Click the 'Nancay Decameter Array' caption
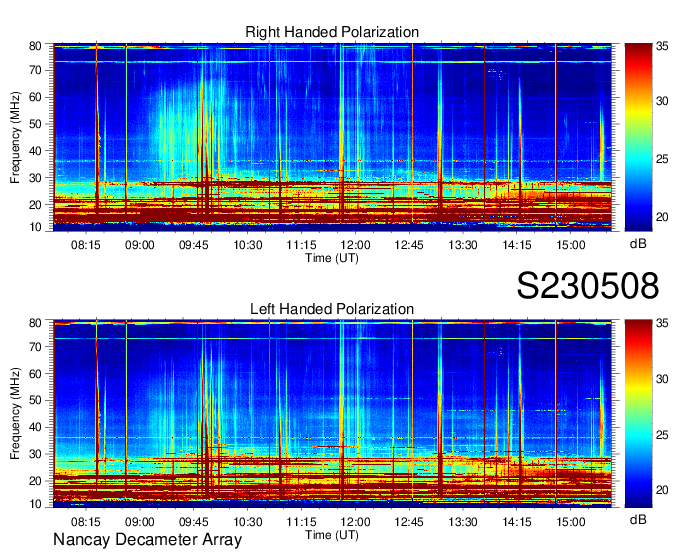680x552 pixels. pyautogui.click(x=147, y=540)
